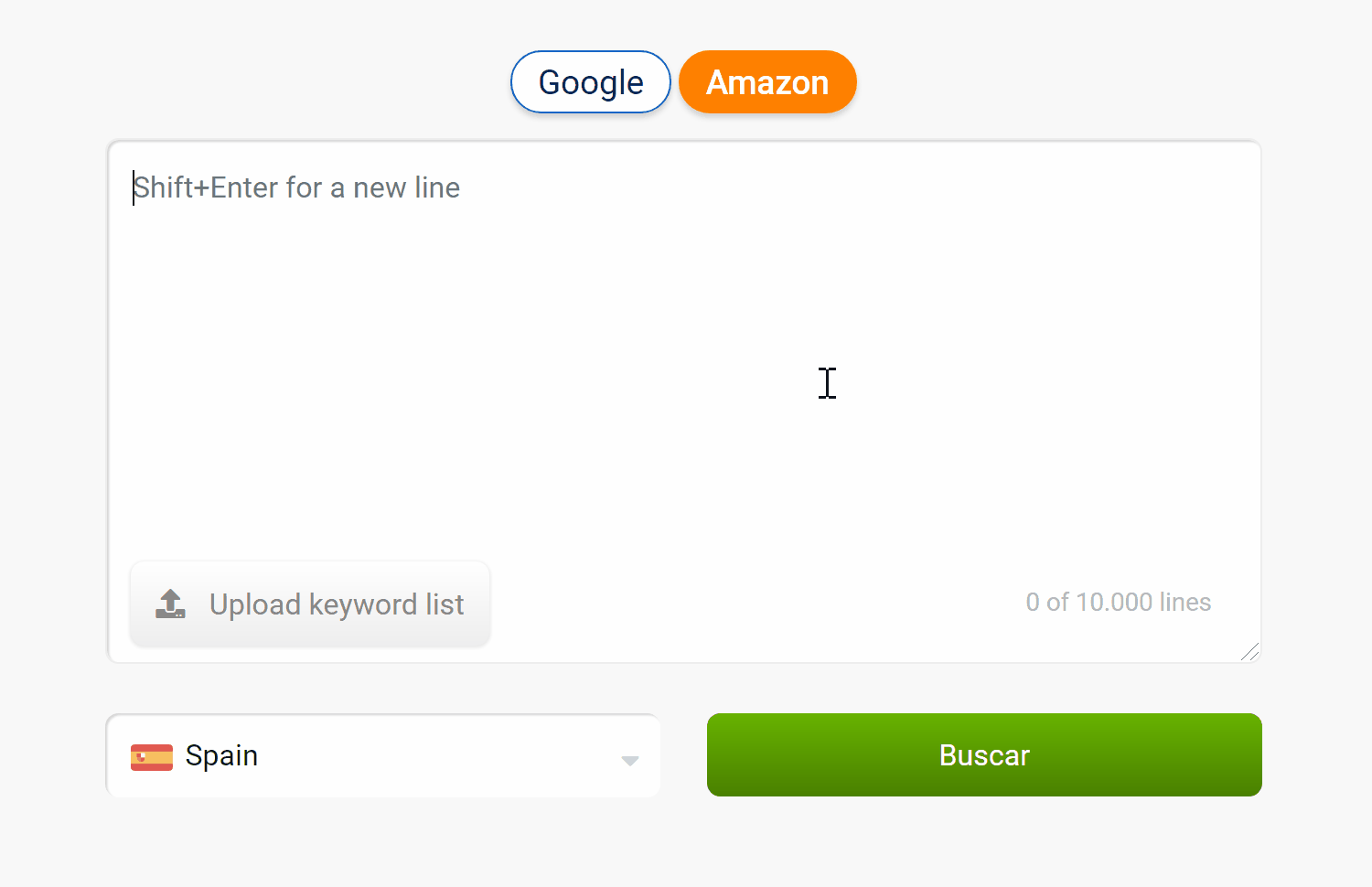Click the Google pill label
1372x887 pixels.
coord(591,82)
